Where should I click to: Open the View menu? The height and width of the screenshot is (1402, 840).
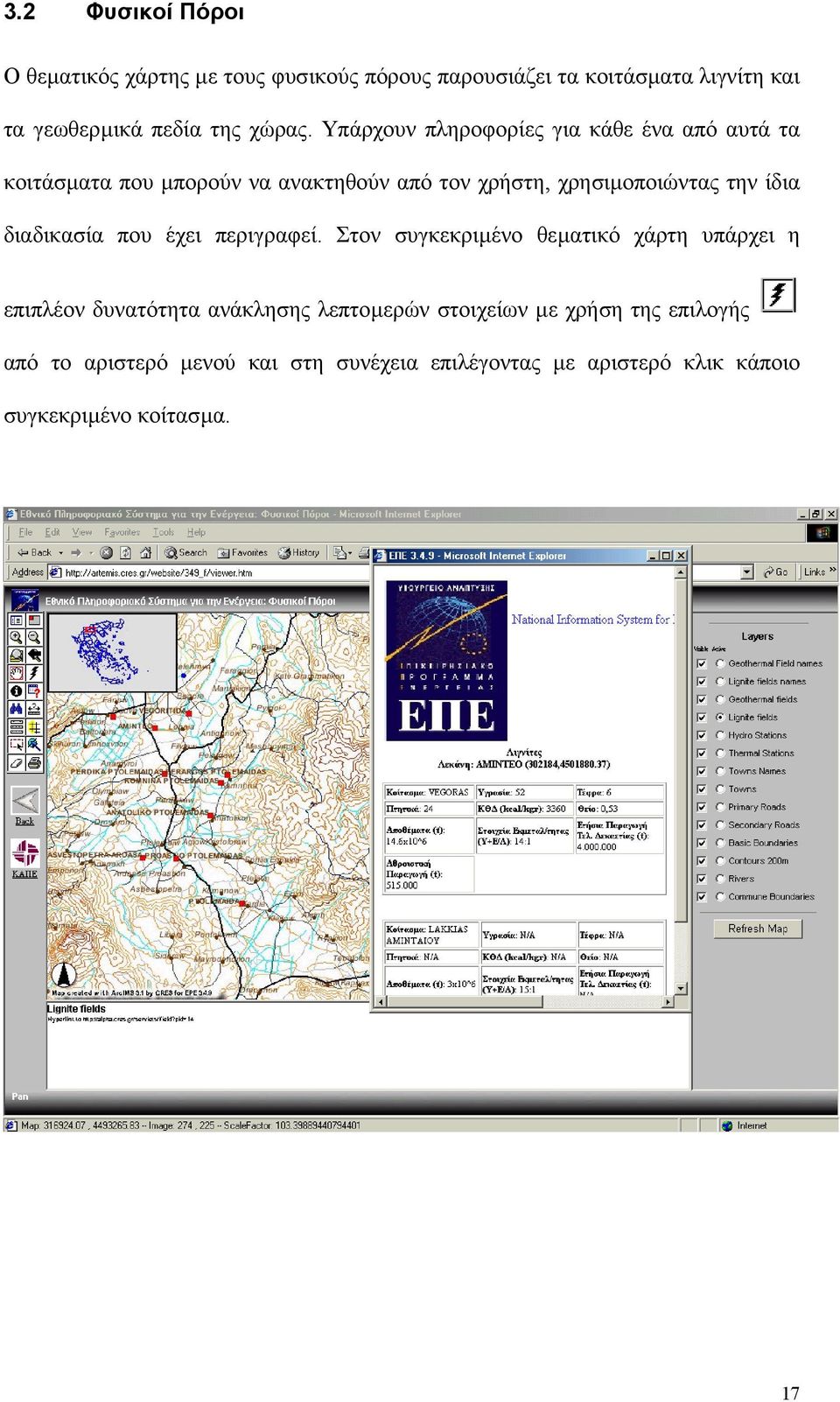[x=82, y=532]
